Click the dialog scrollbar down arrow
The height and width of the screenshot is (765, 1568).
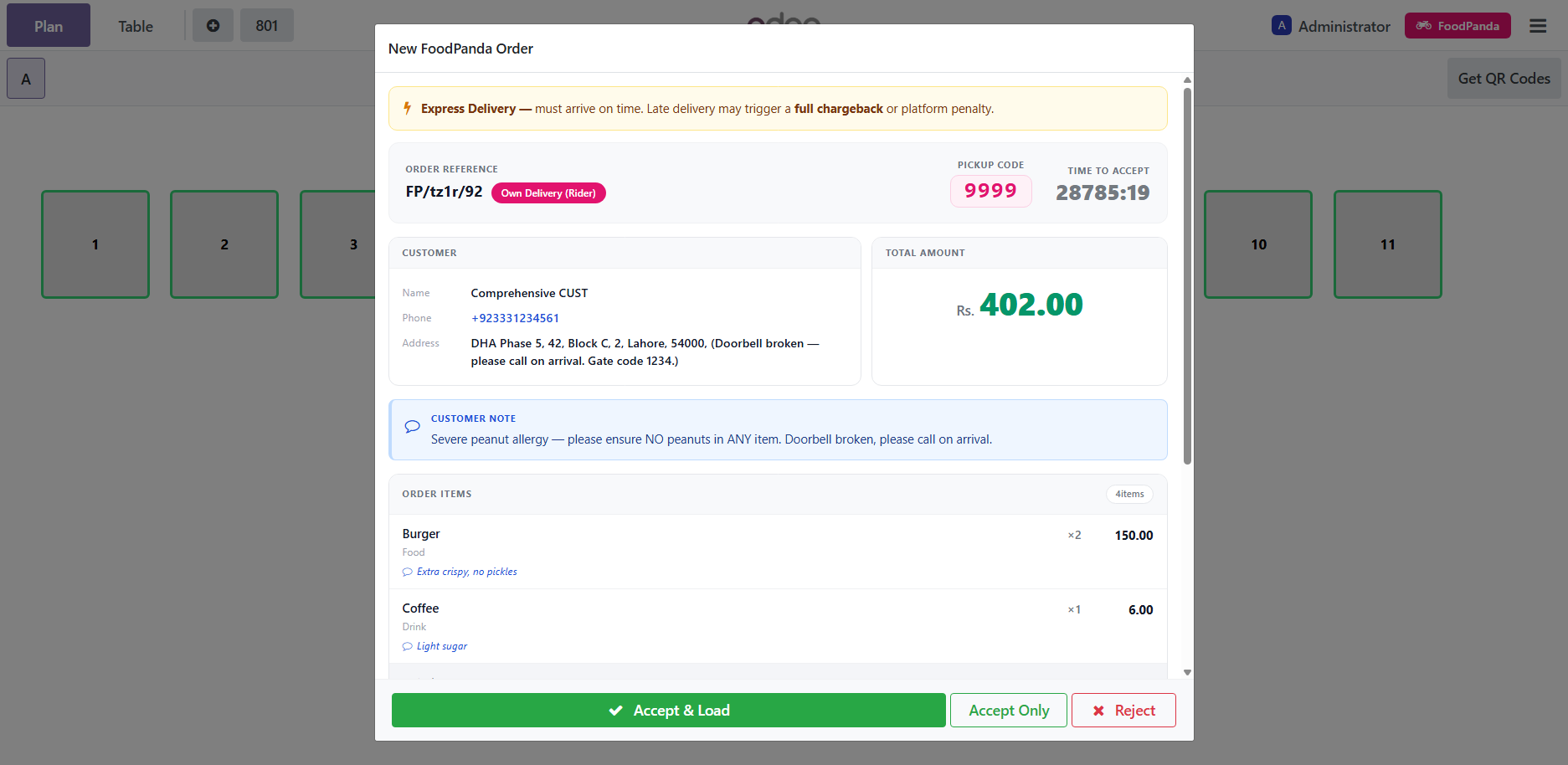coord(1187,672)
